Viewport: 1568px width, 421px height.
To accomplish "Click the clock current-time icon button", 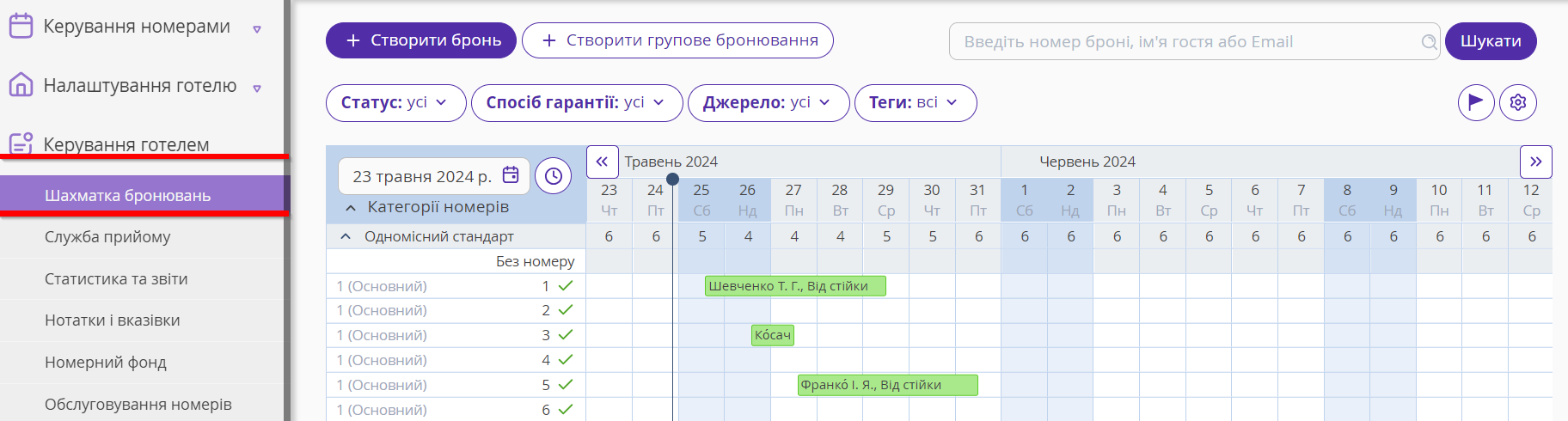I will click(x=554, y=176).
